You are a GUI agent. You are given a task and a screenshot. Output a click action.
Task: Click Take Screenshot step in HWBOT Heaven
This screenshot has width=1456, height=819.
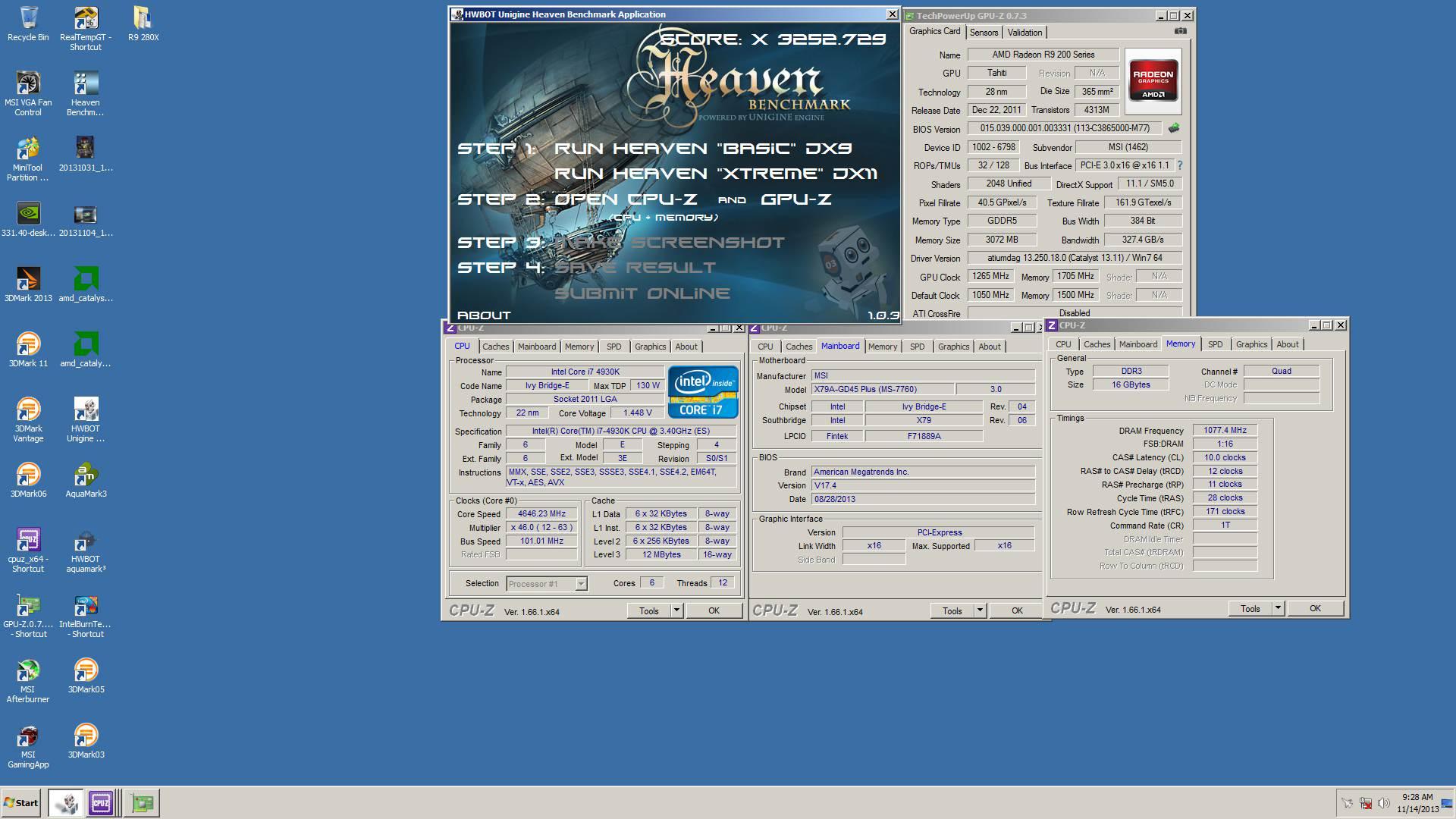click(x=670, y=243)
